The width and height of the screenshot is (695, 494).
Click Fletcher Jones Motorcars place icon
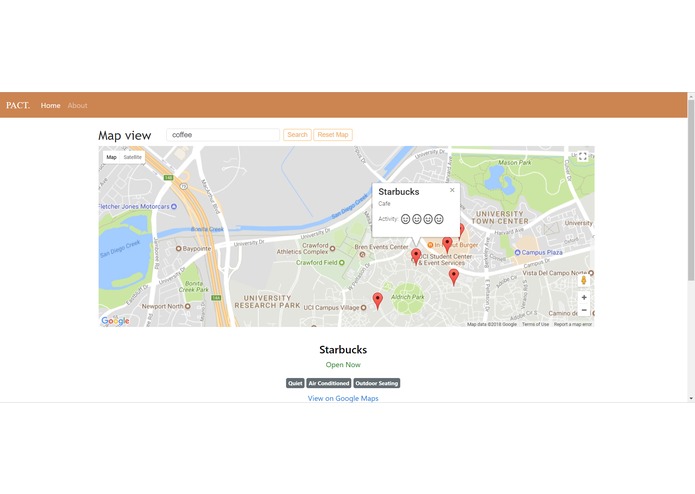[x=174, y=206]
